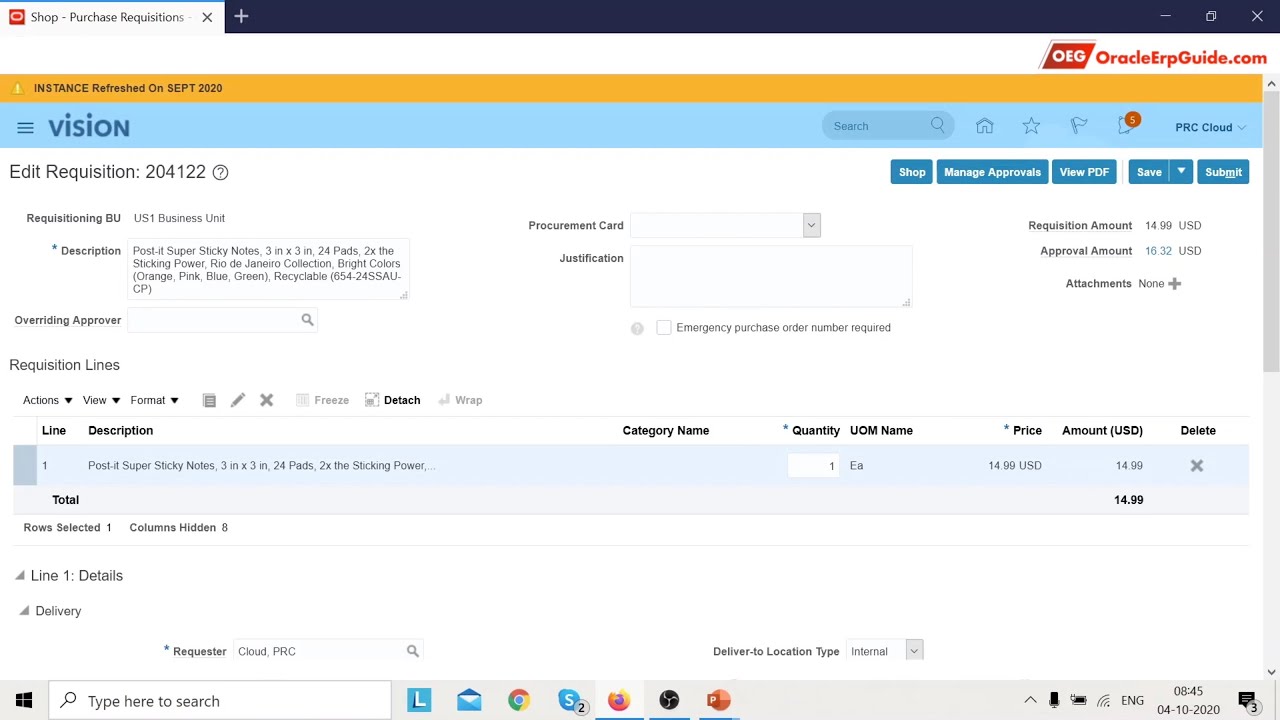Click the Windows Start button
The width and height of the screenshot is (1280, 720).
coord(24,700)
